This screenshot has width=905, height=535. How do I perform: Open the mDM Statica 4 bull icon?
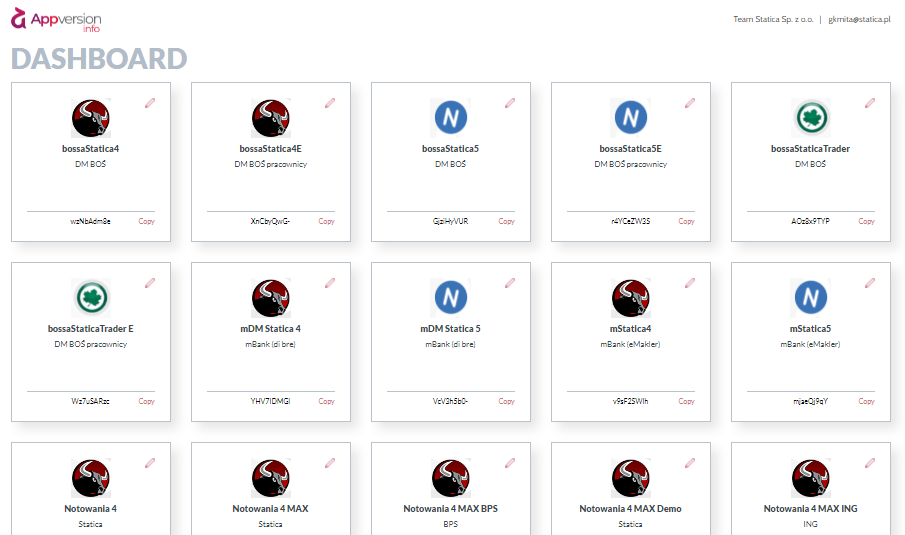tap(271, 298)
